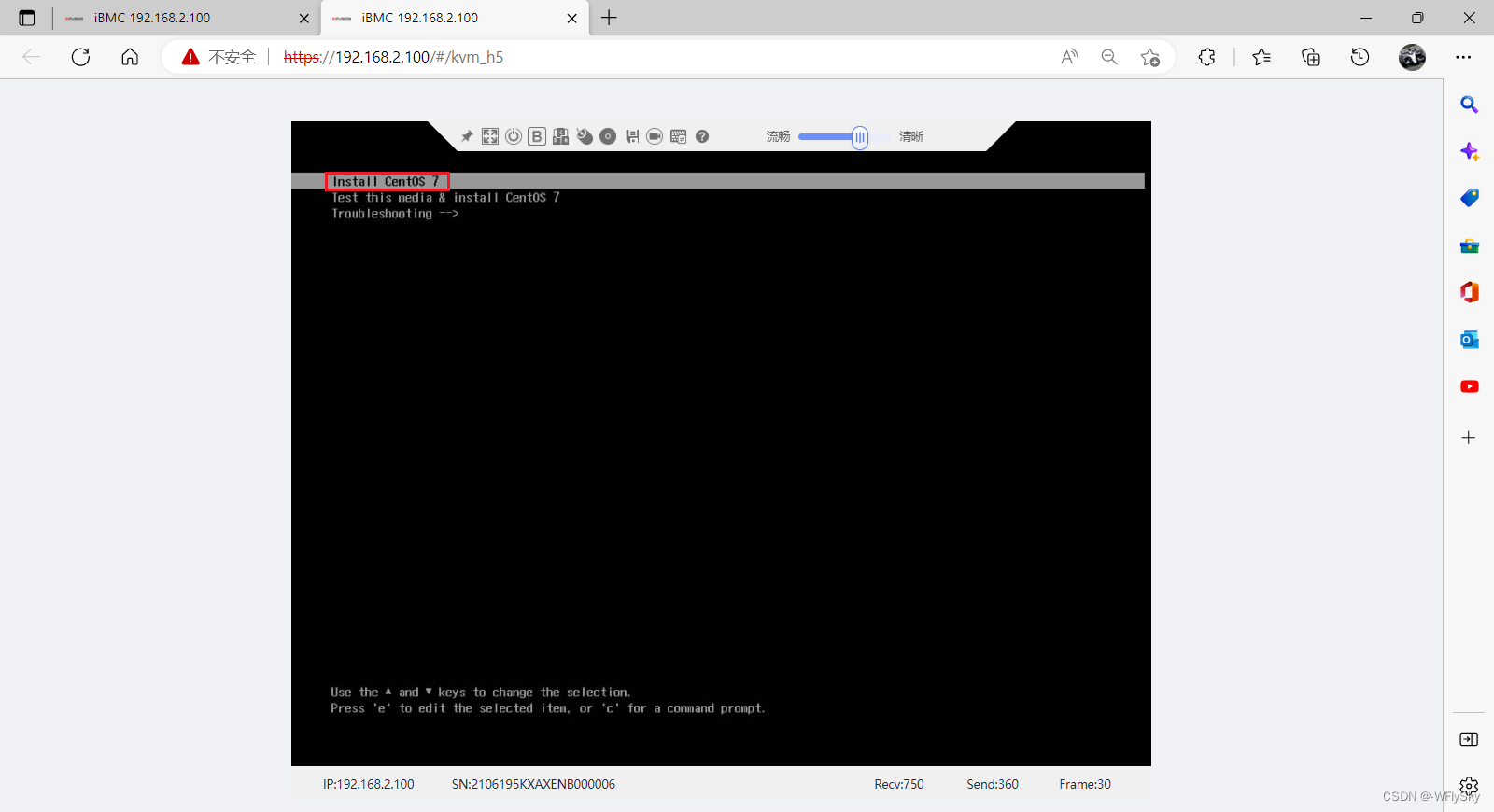
Task: Open the save/USB key icon
Action: [x=632, y=136]
